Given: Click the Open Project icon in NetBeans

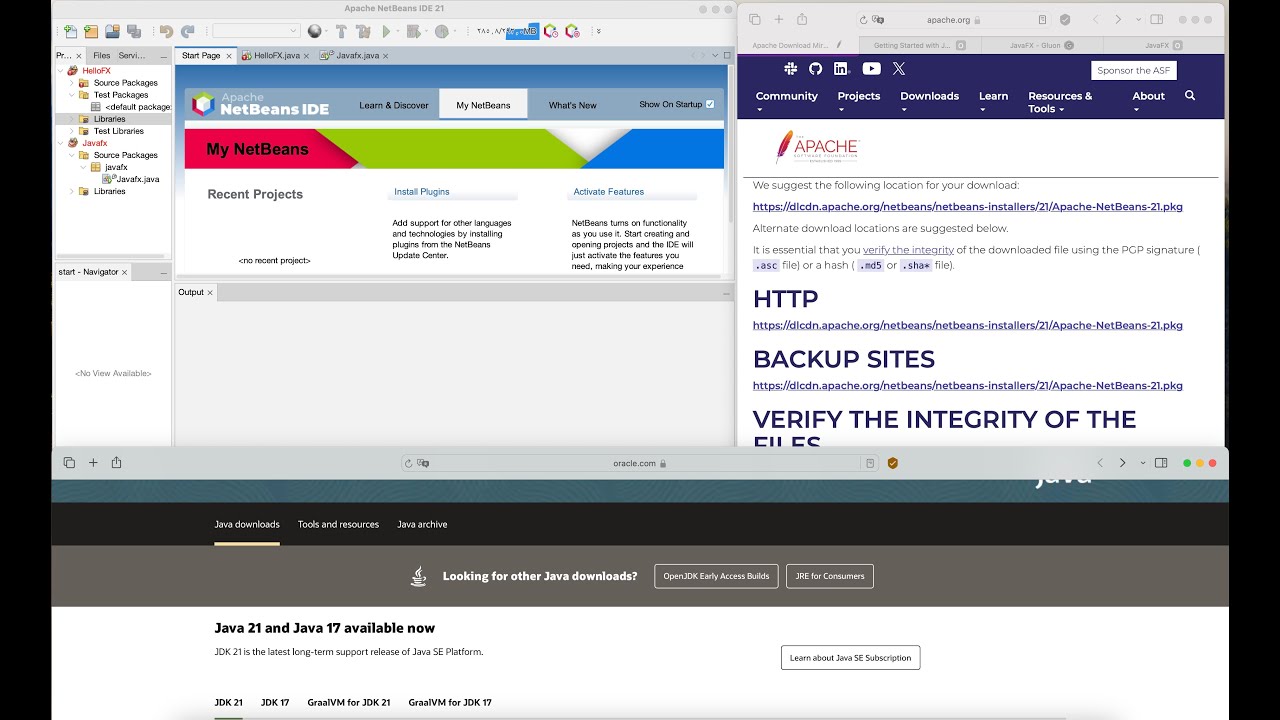Looking at the screenshot, I should pyautogui.click(x=113, y=32).
